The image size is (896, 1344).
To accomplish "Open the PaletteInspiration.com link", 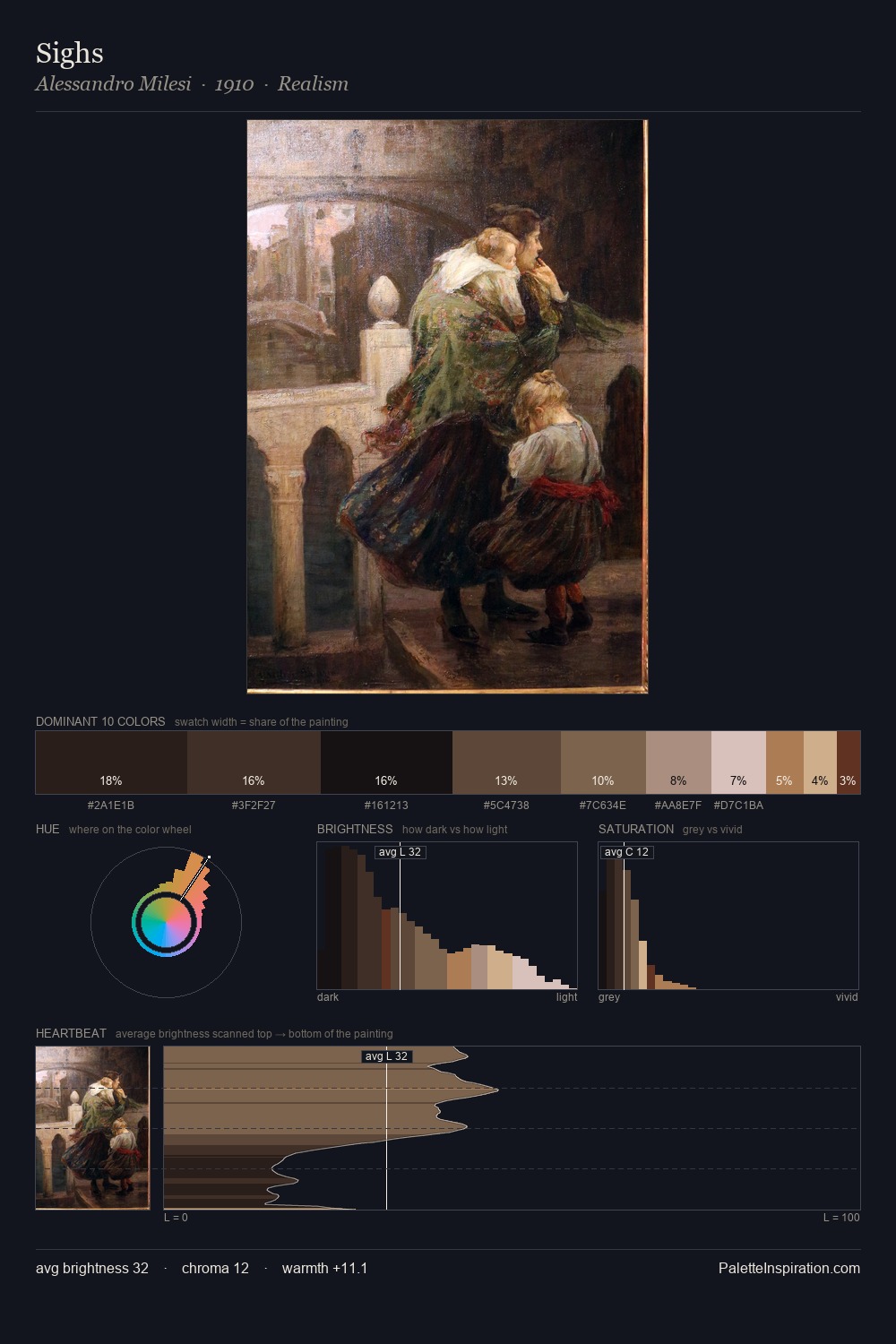I will 789,1269.
